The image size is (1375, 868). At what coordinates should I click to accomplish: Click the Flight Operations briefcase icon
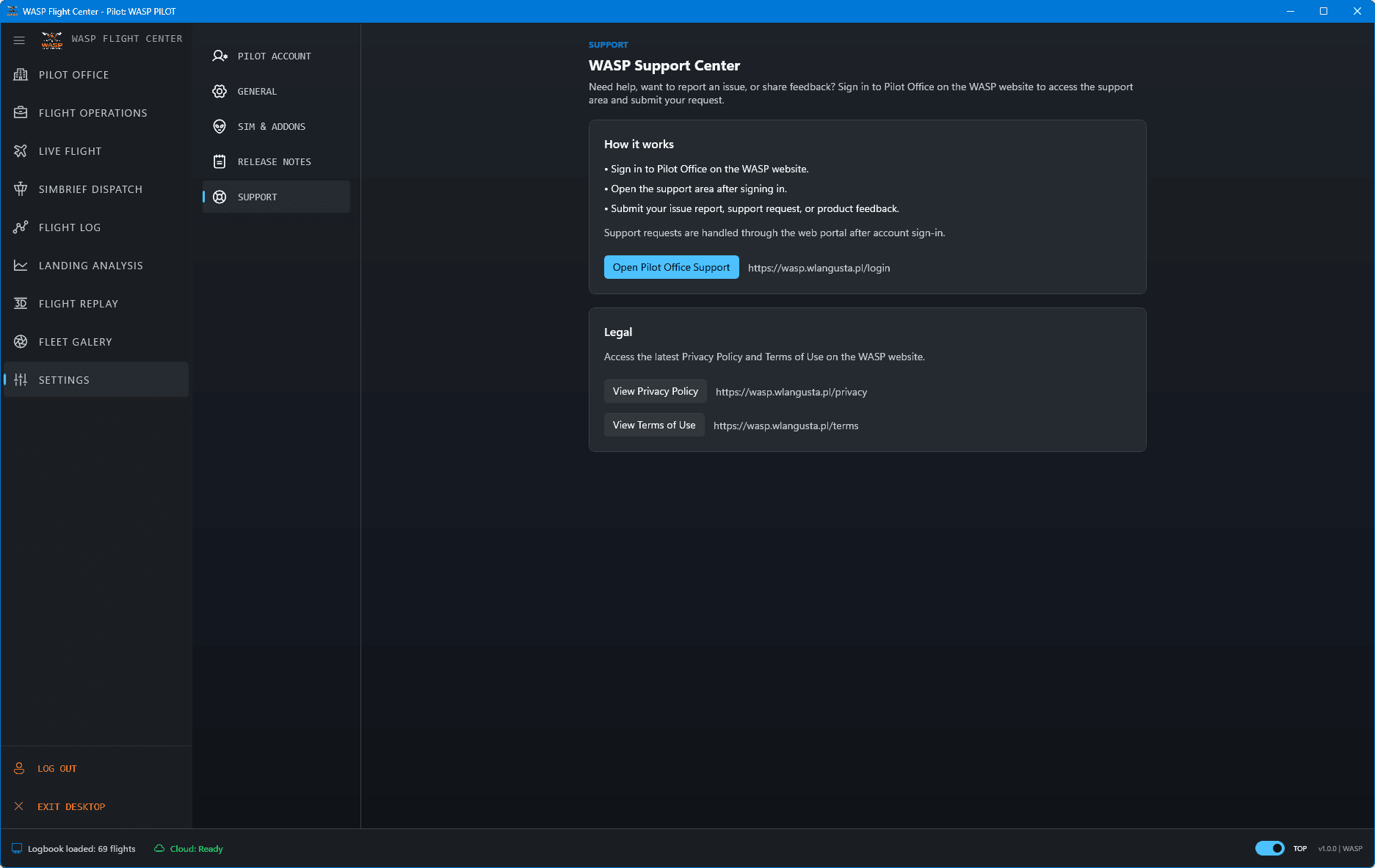[x=21, y=113]
